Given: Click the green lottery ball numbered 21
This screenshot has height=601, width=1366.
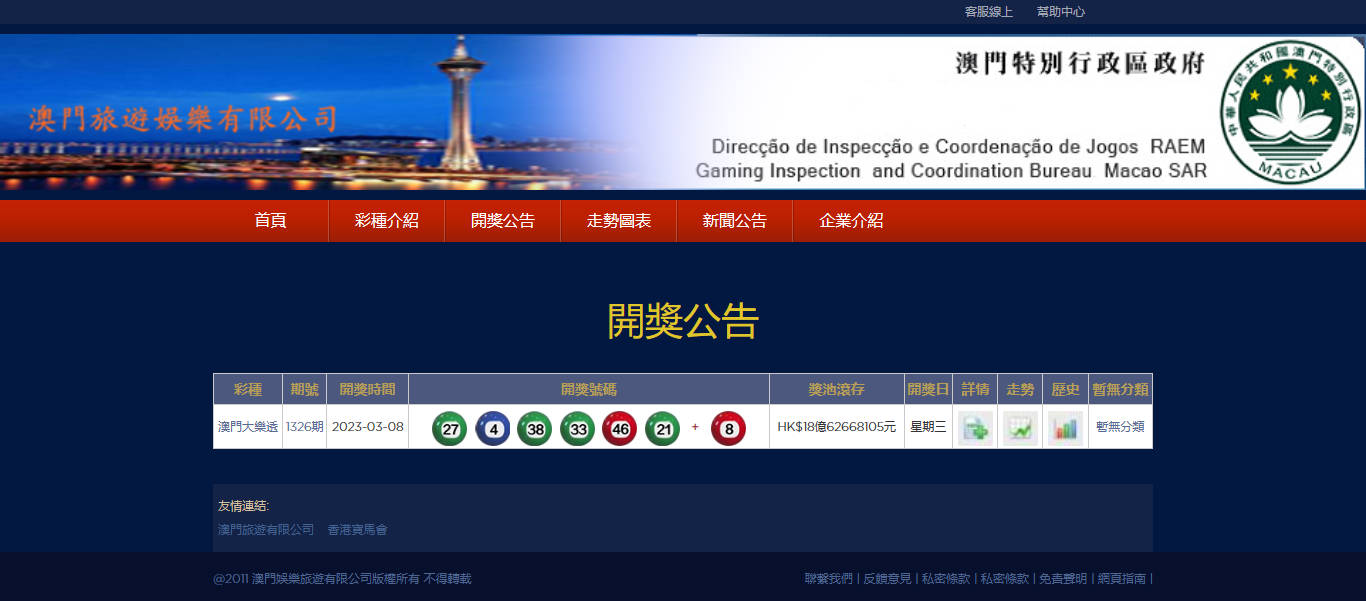Looking at the screenshot, I should coord(662,428).
